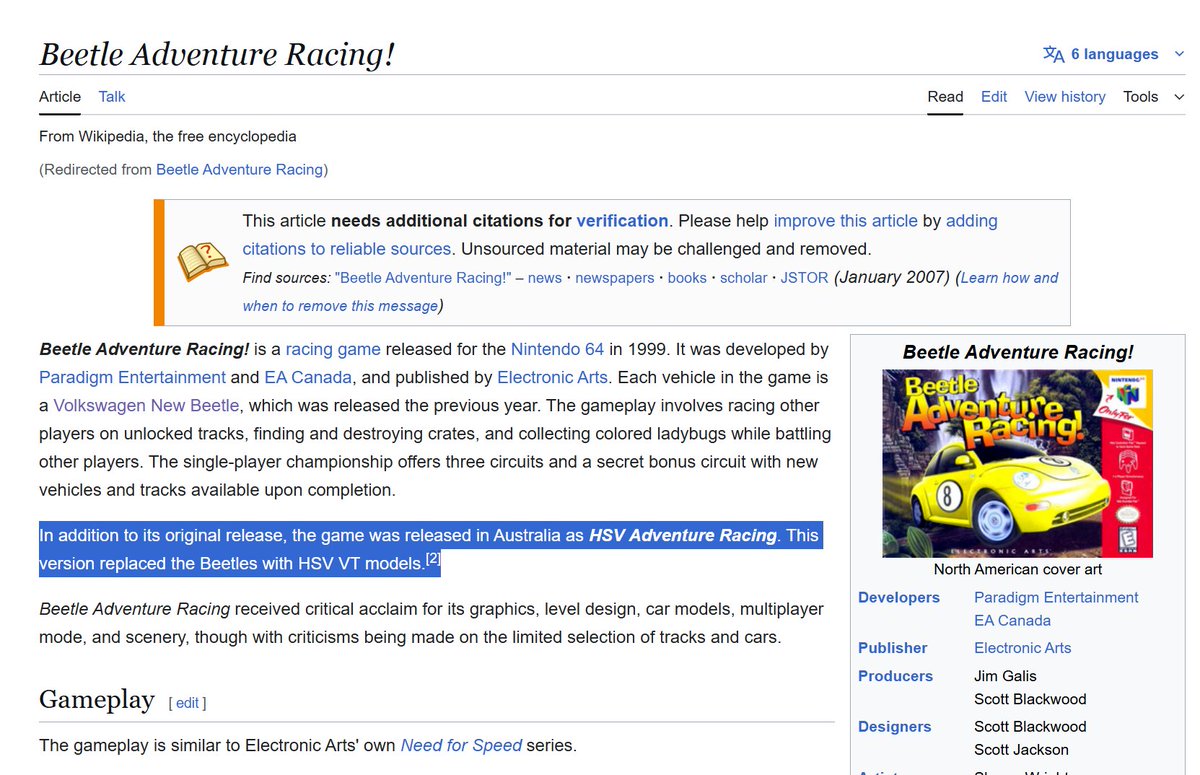Click the question book citation icon

(203, 262)
